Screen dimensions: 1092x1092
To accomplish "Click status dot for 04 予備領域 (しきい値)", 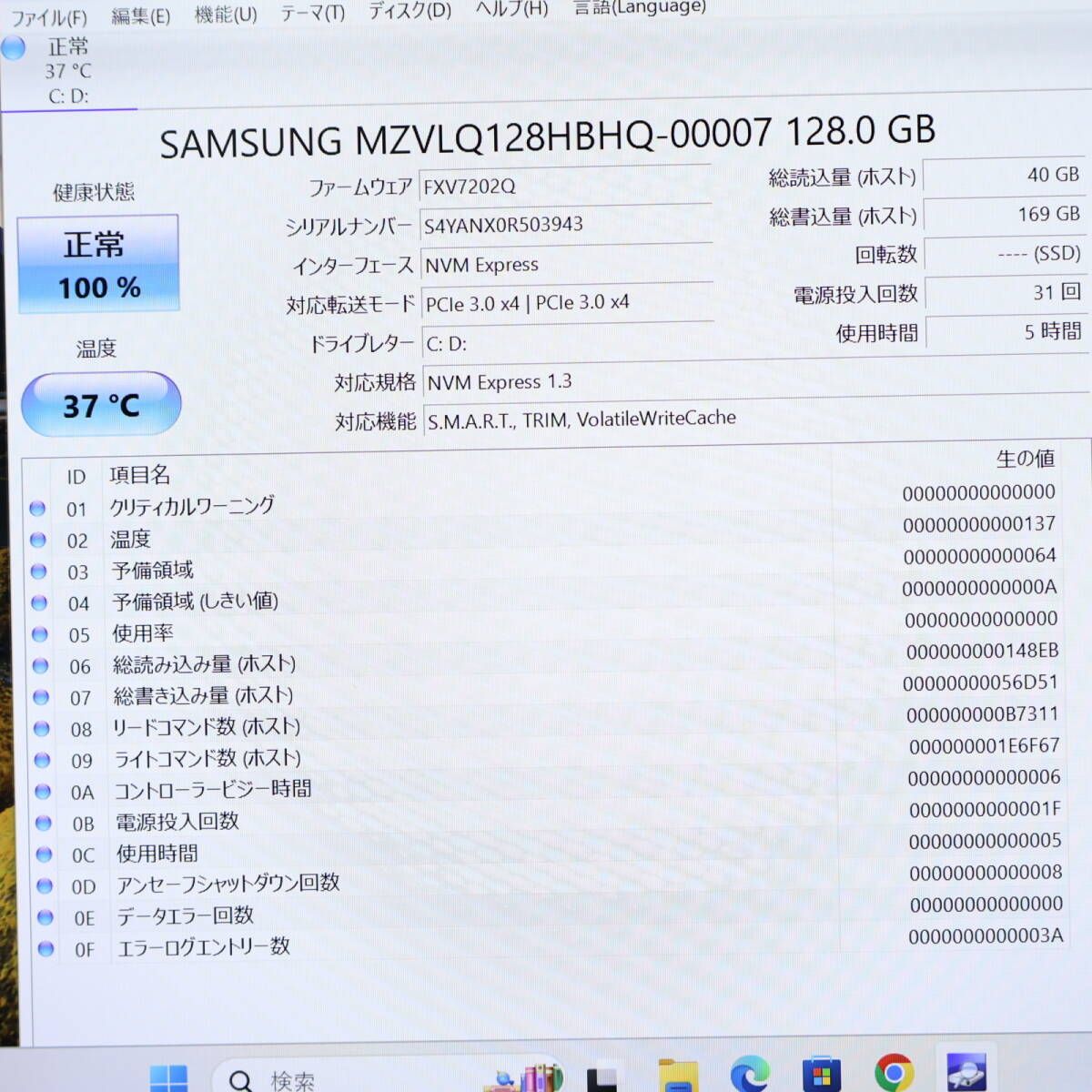I will pyautogui.click(x=39, y=602).
